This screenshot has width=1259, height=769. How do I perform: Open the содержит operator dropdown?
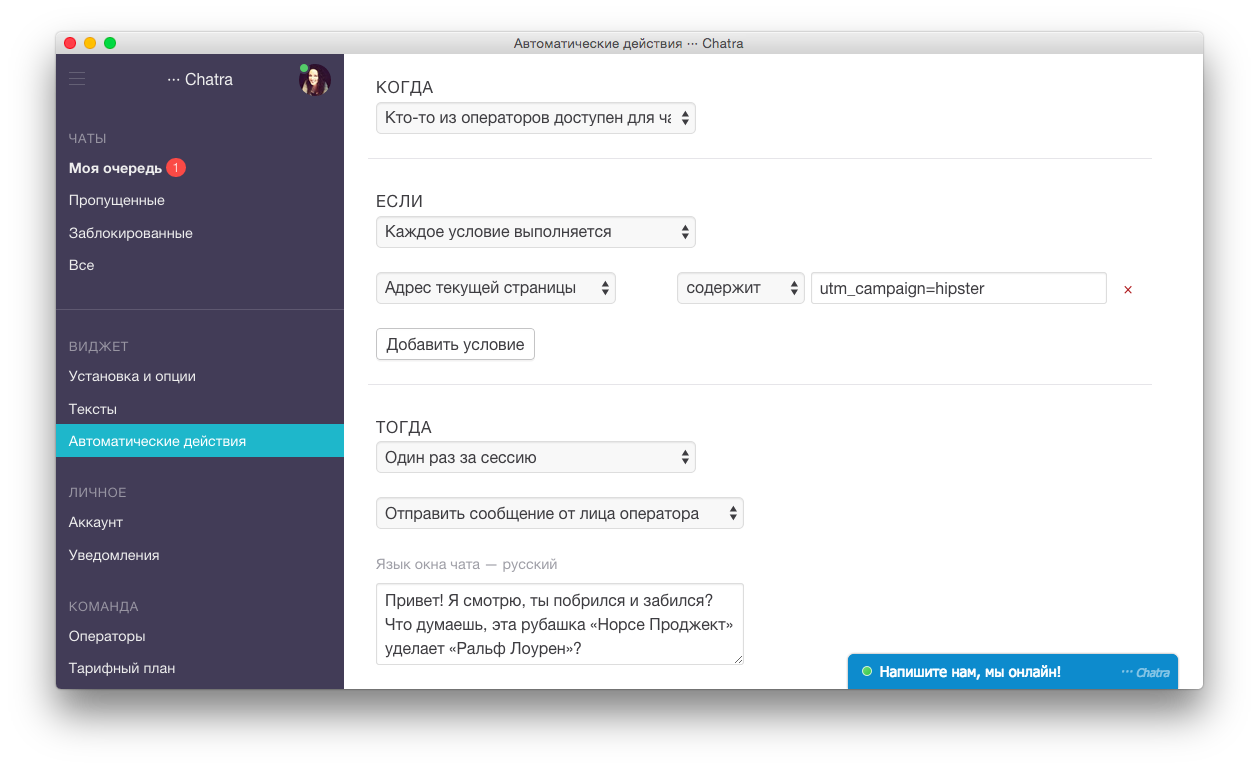pos(740,288)
